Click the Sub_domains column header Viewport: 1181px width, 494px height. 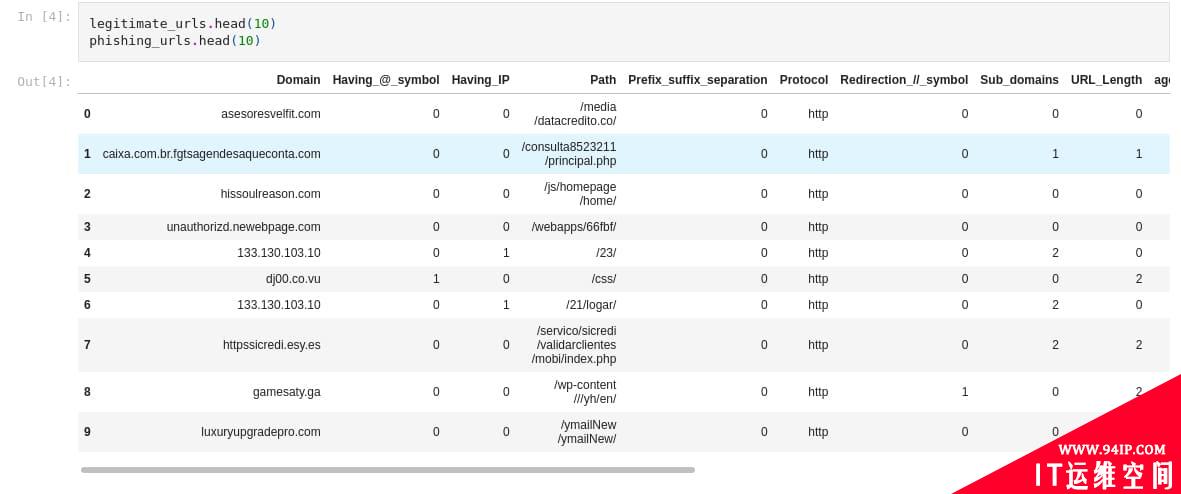pos(1019,80)
